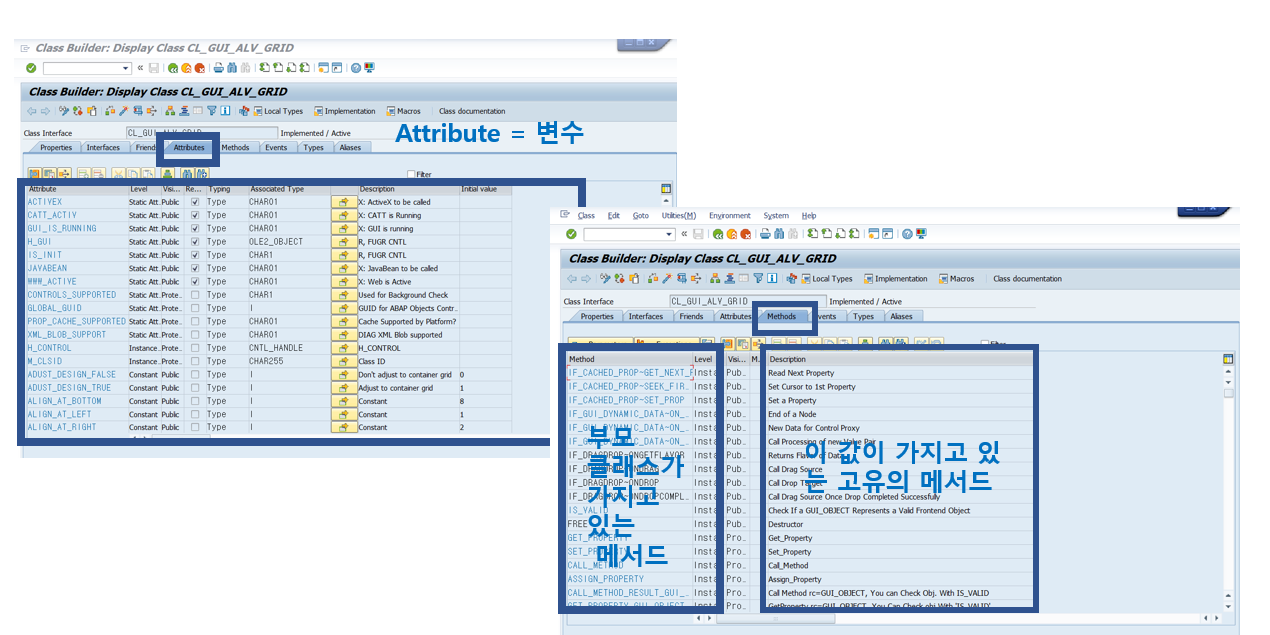Click type arrow button for H_CONTROL row
This screenshot has width=1270, height=635.
tap(344, 348)
